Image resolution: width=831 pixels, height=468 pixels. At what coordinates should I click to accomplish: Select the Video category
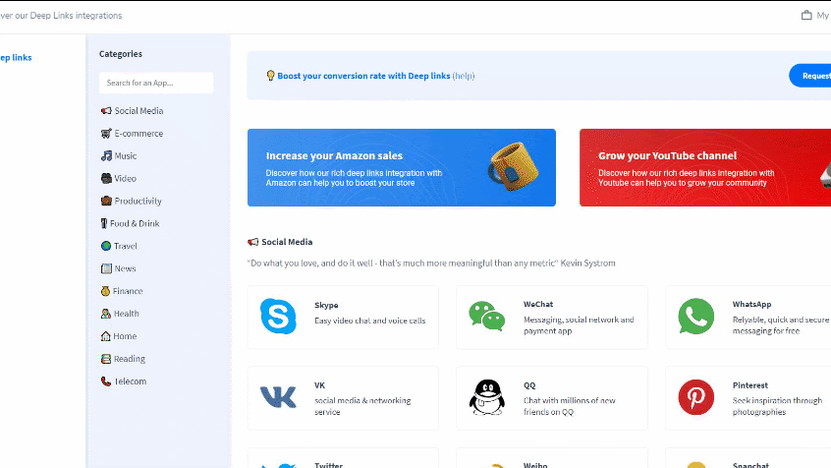[125, 179]
